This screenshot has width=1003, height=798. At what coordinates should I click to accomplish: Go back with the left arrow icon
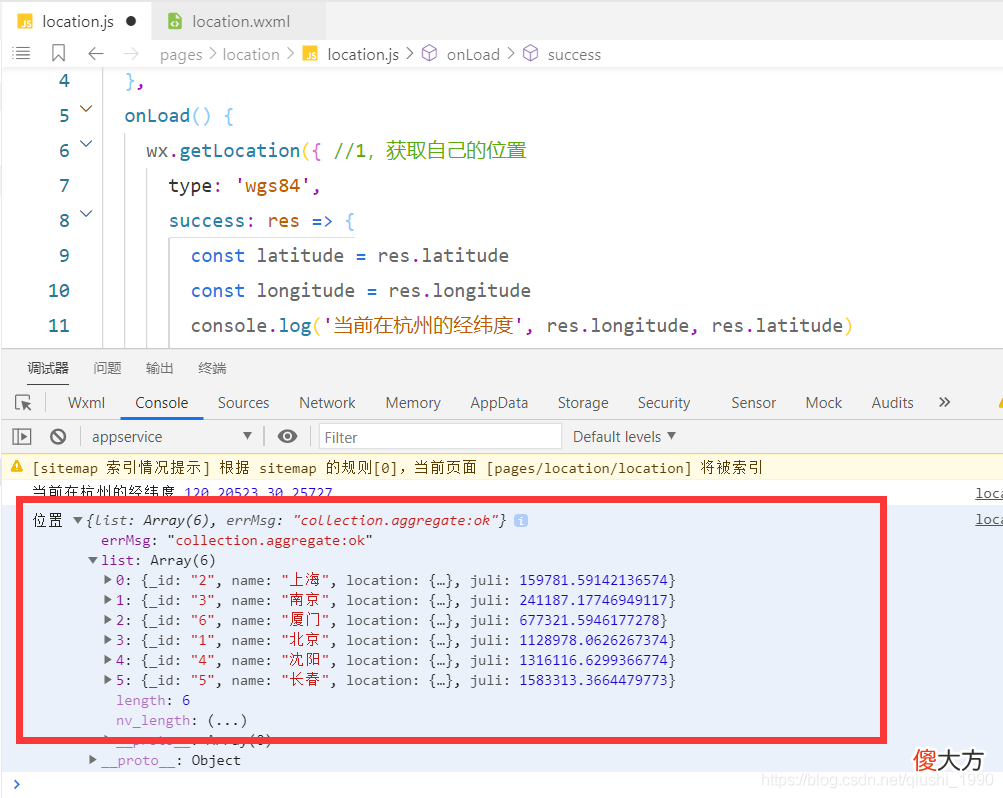(96, 54)
